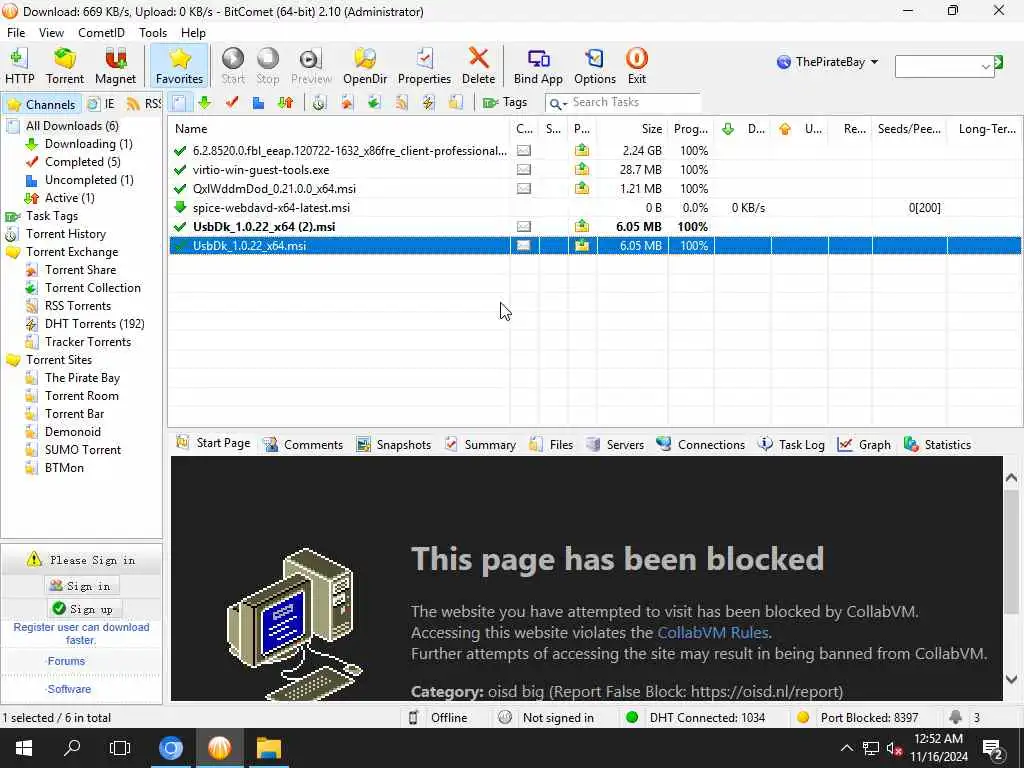Image resolution: width=1024 pixels, height=768 pixels.
Task: Open the File menu
Action: (16, 33)
